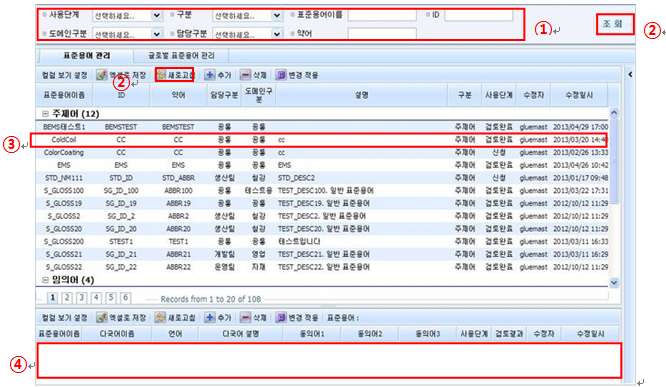Select the BEMS테스트1 row
The width and height of the screenshot is (666, 387).
[322, 127]
